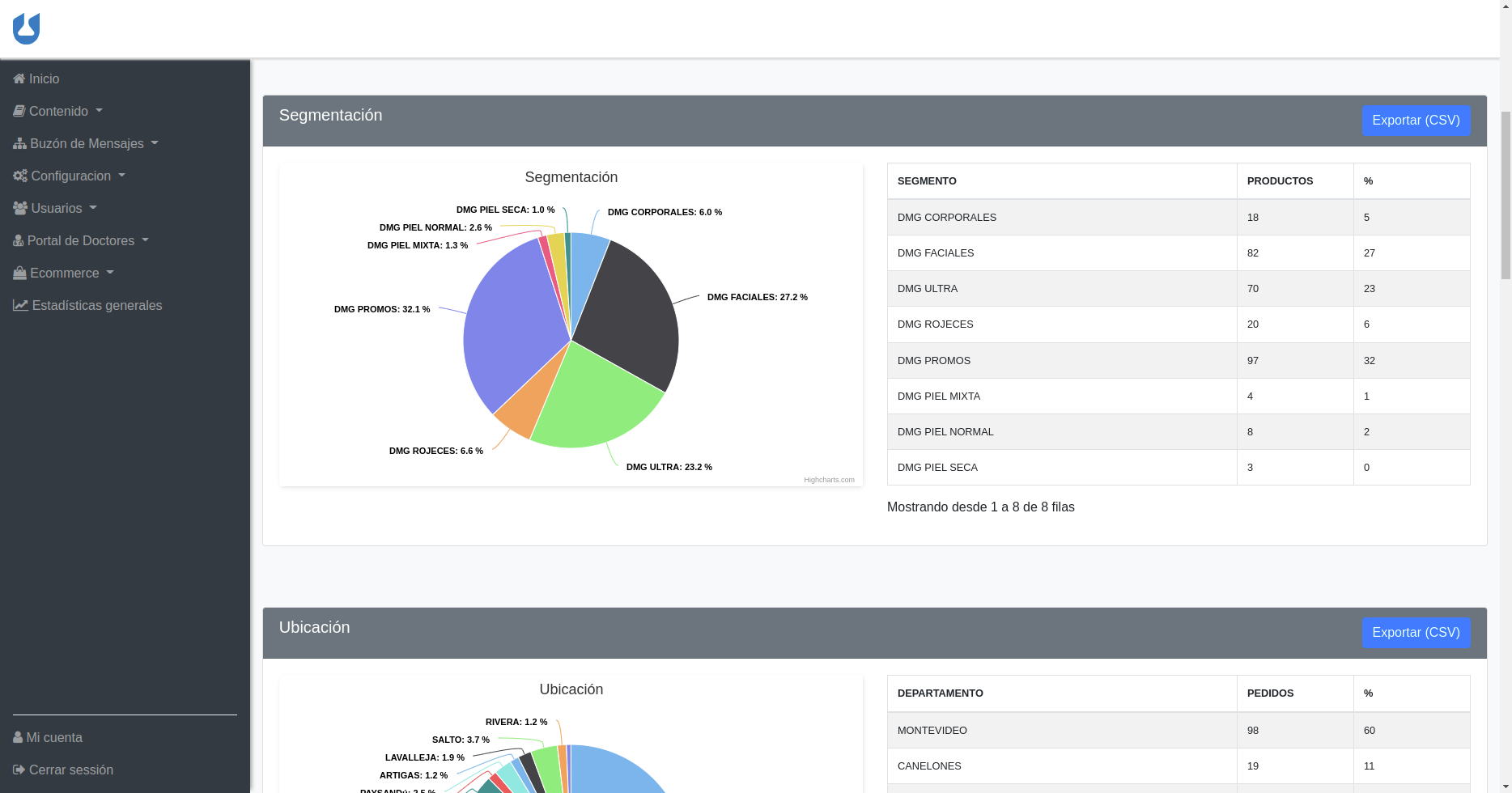Screen dimensions: 1512x793
Task: Sort by the DEPARTAMENTO column header
Action: coord(1062,693)
